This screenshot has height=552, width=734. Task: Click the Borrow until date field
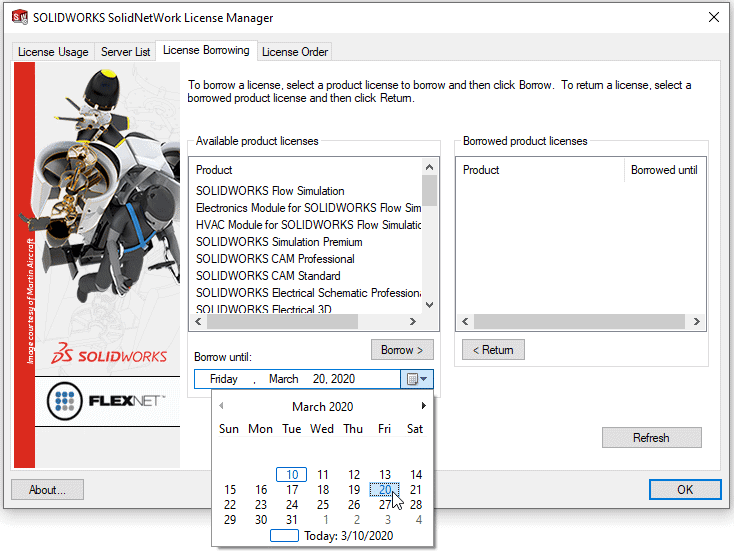[298, 379]
